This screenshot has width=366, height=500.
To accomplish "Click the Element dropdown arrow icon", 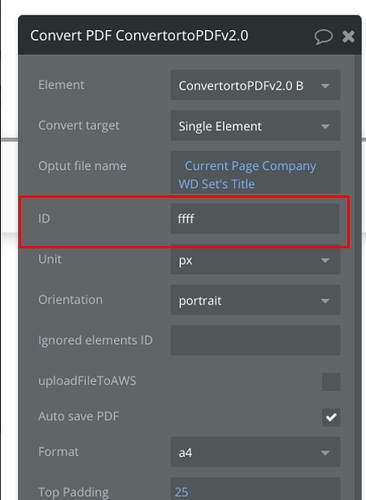I will (x=325, y=86).
